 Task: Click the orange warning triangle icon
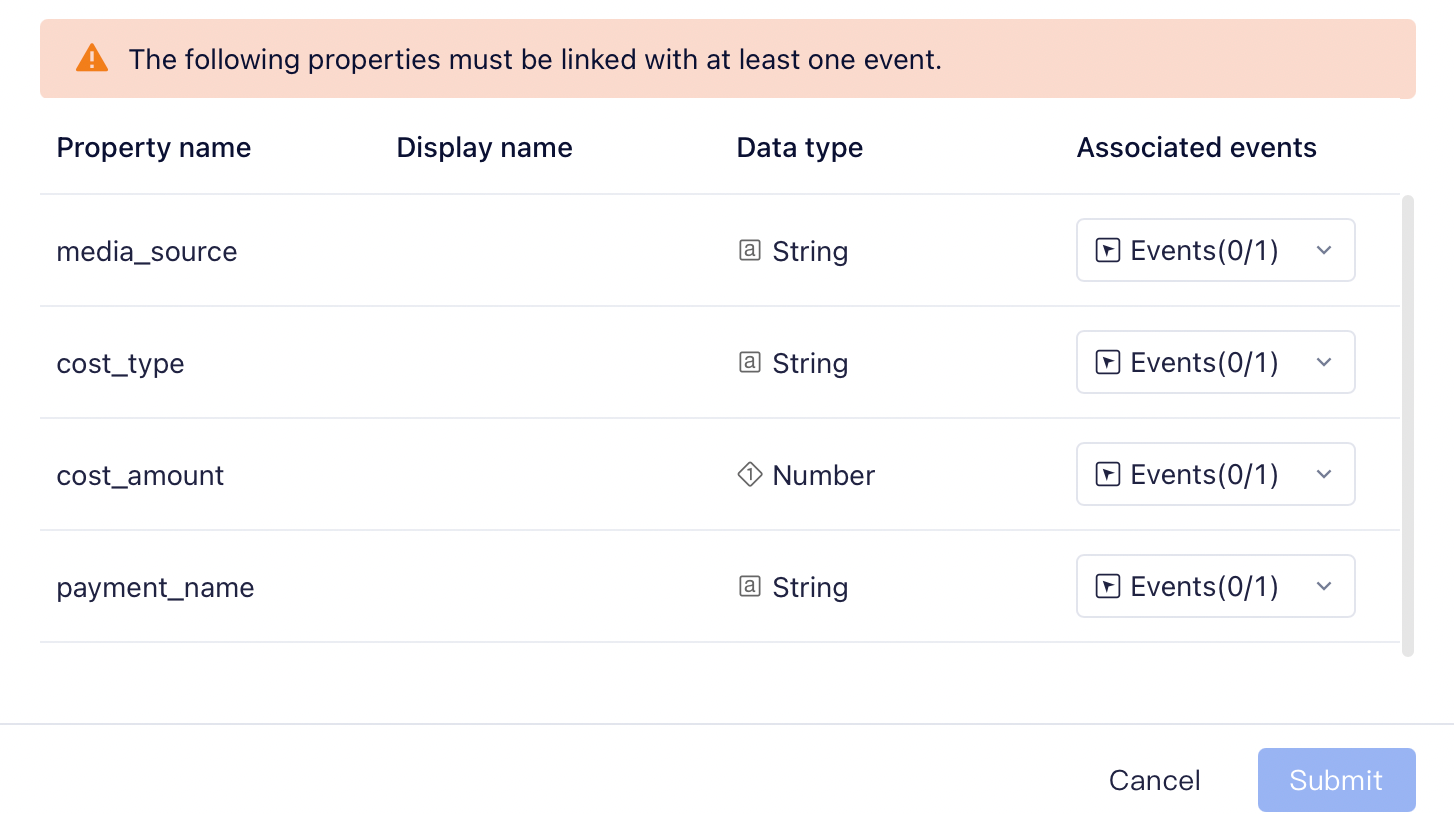pyautogui.click(x=91, y=58)
